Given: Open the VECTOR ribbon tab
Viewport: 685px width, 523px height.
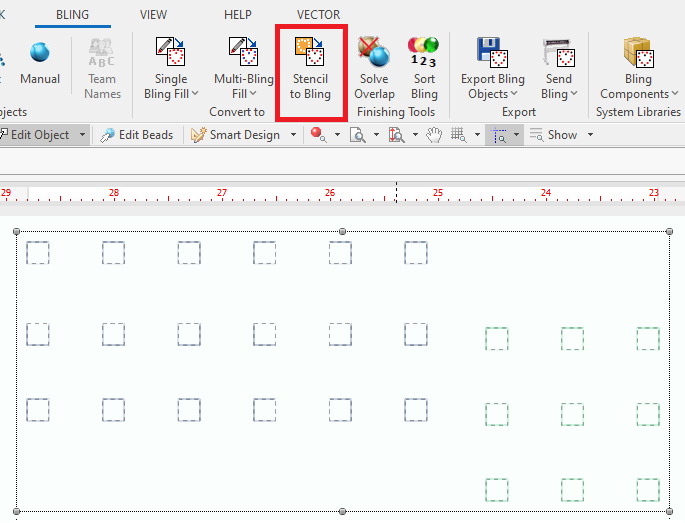Looking at the screenshot, I should [318, 15].
